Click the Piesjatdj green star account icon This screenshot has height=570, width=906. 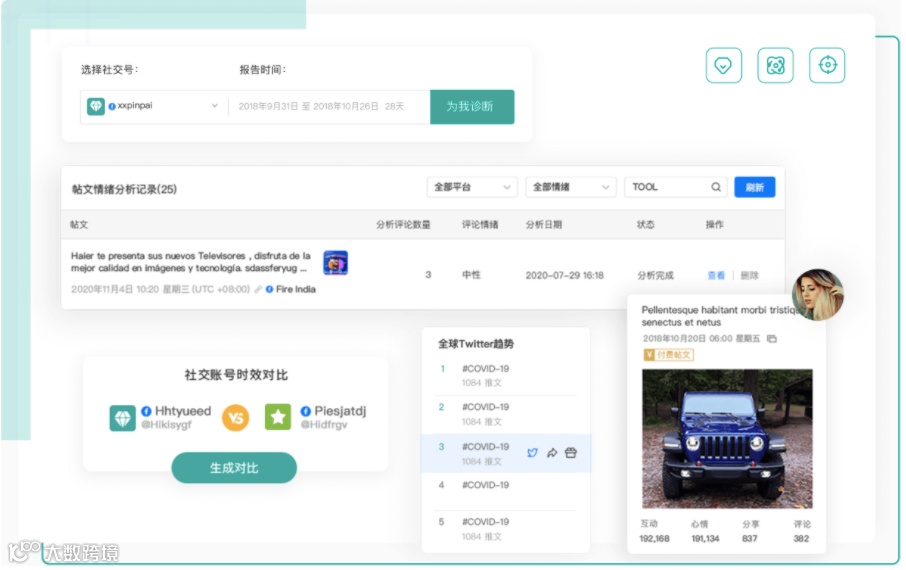(278, 417)
